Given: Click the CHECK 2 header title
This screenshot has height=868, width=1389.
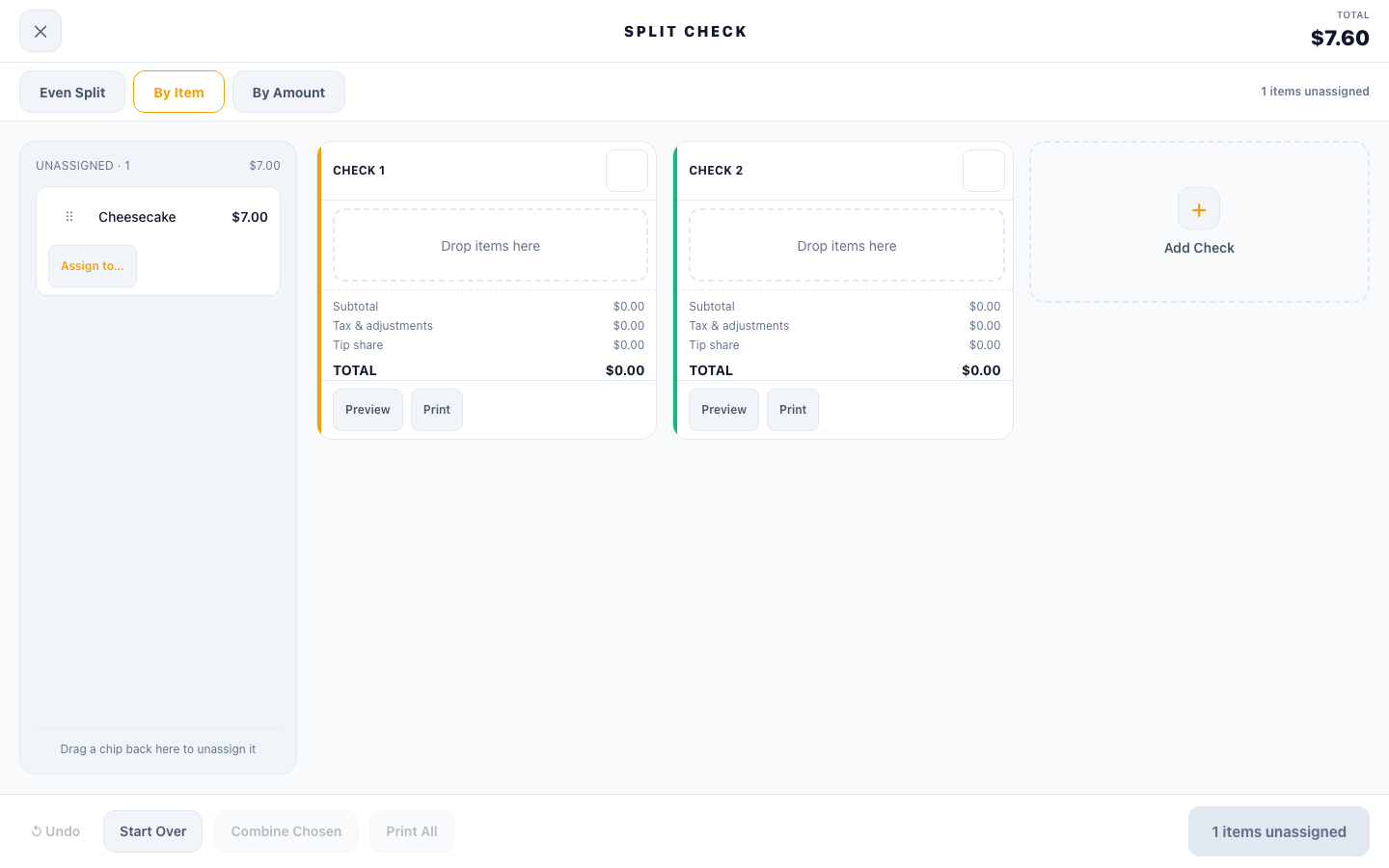Looking at the screenshot, I should tap(716, 171).
